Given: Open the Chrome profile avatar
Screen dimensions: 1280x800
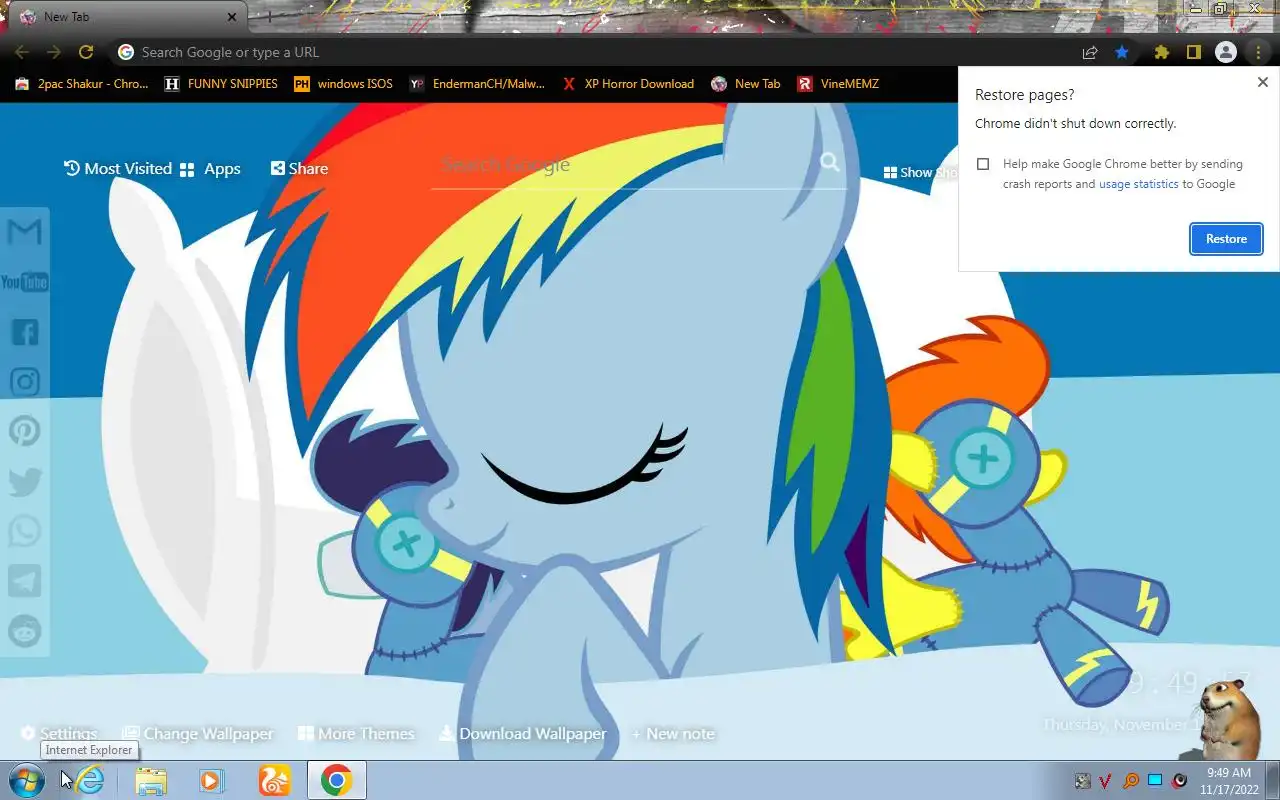Looking at the screenshot, I should 1226,52.
